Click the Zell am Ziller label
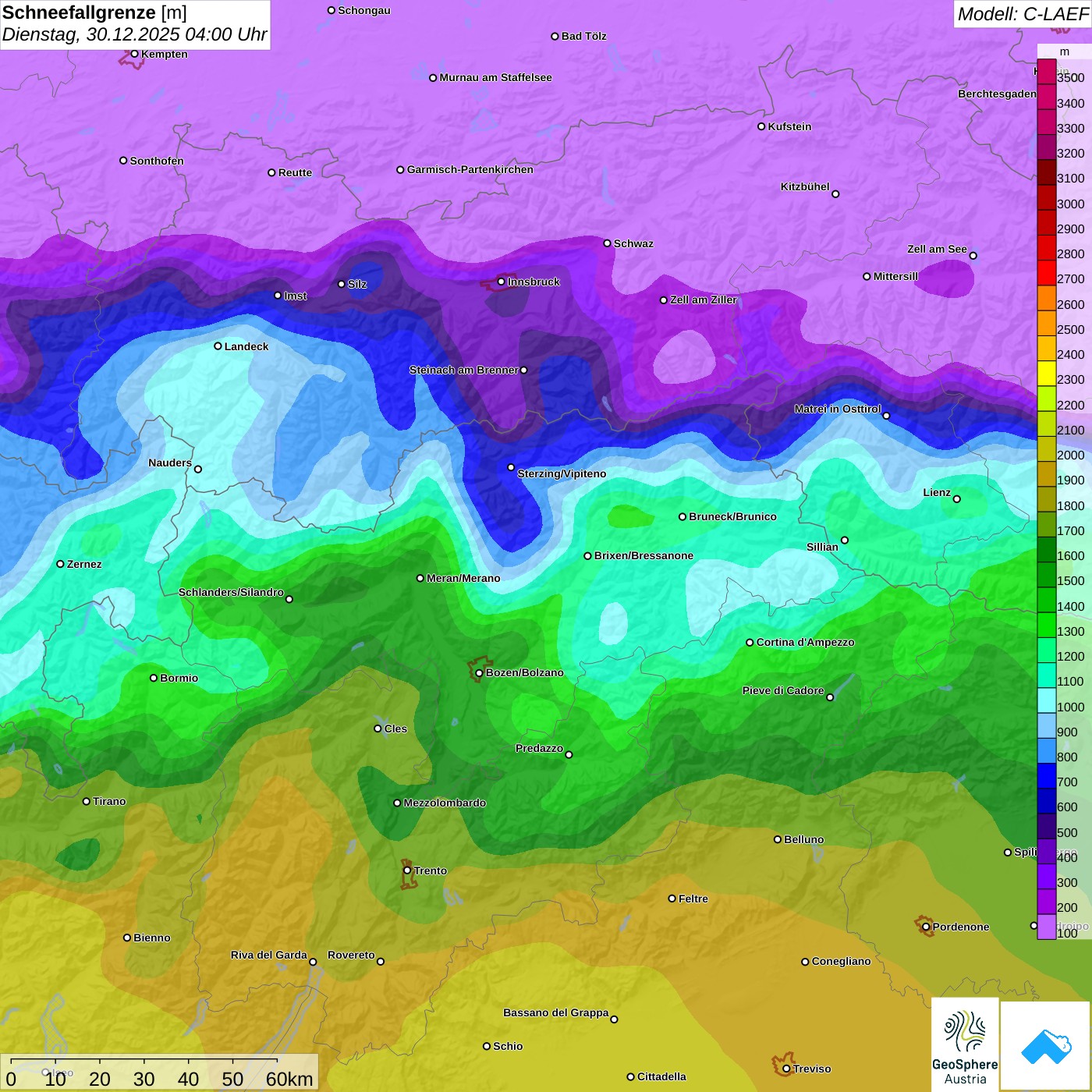This screenshot has height=1092, width=1092. click(704, 300)
